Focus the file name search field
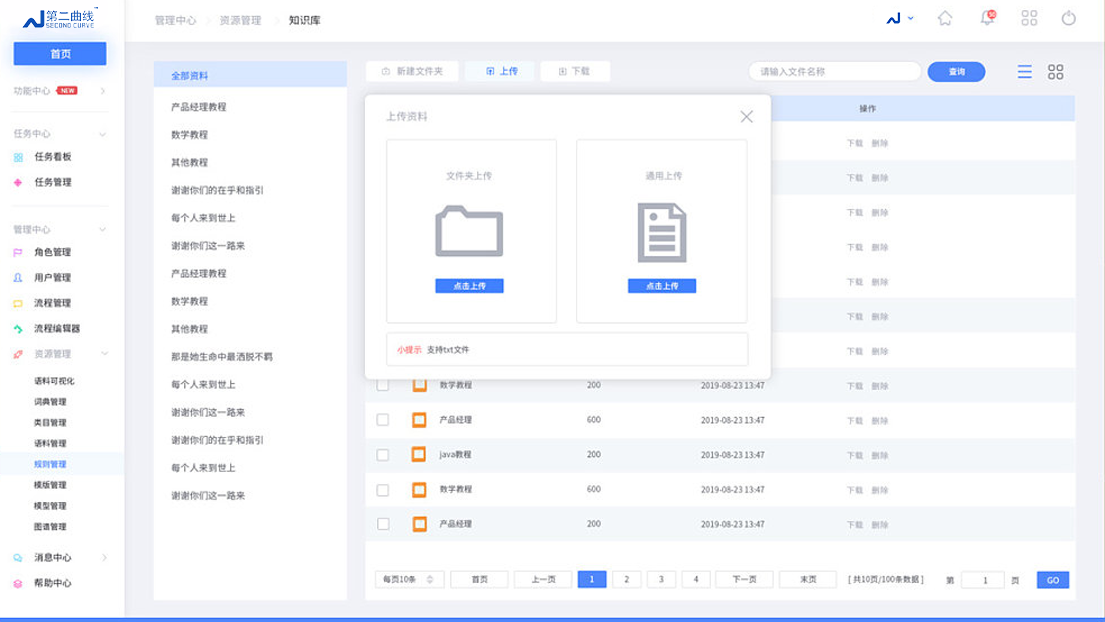The image size is (1105, 622). coord(834,72)
